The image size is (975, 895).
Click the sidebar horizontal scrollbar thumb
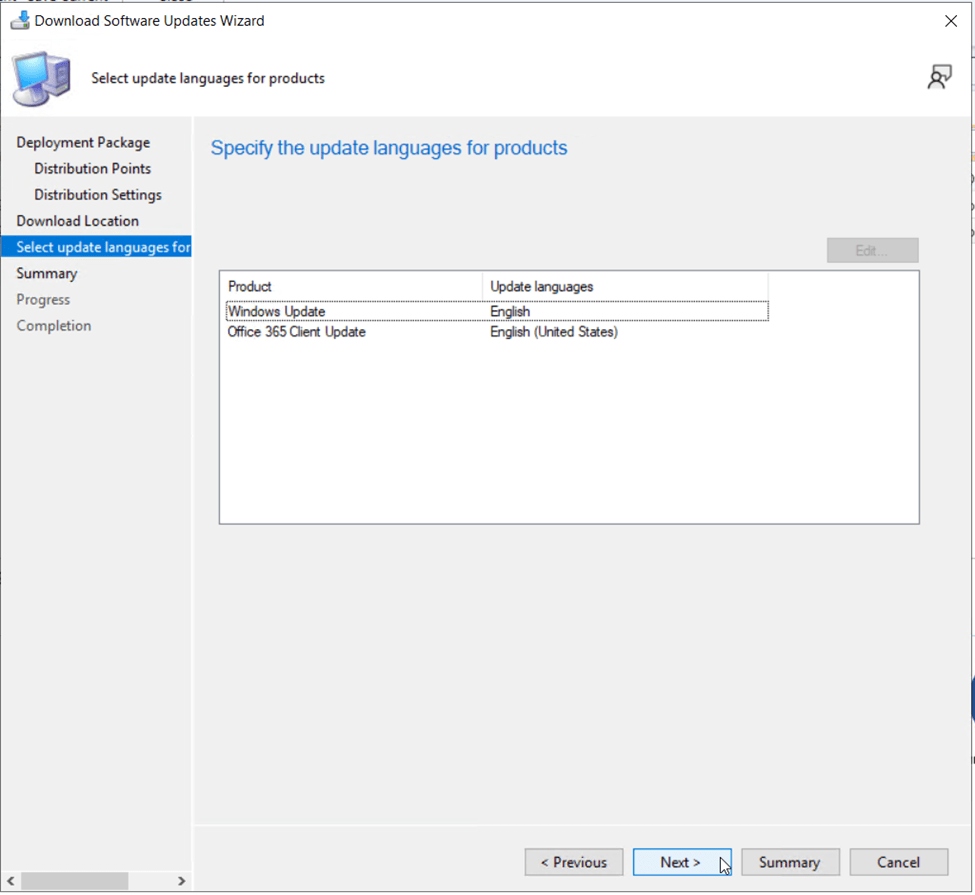pyautogui.click(x=75, y=881)
